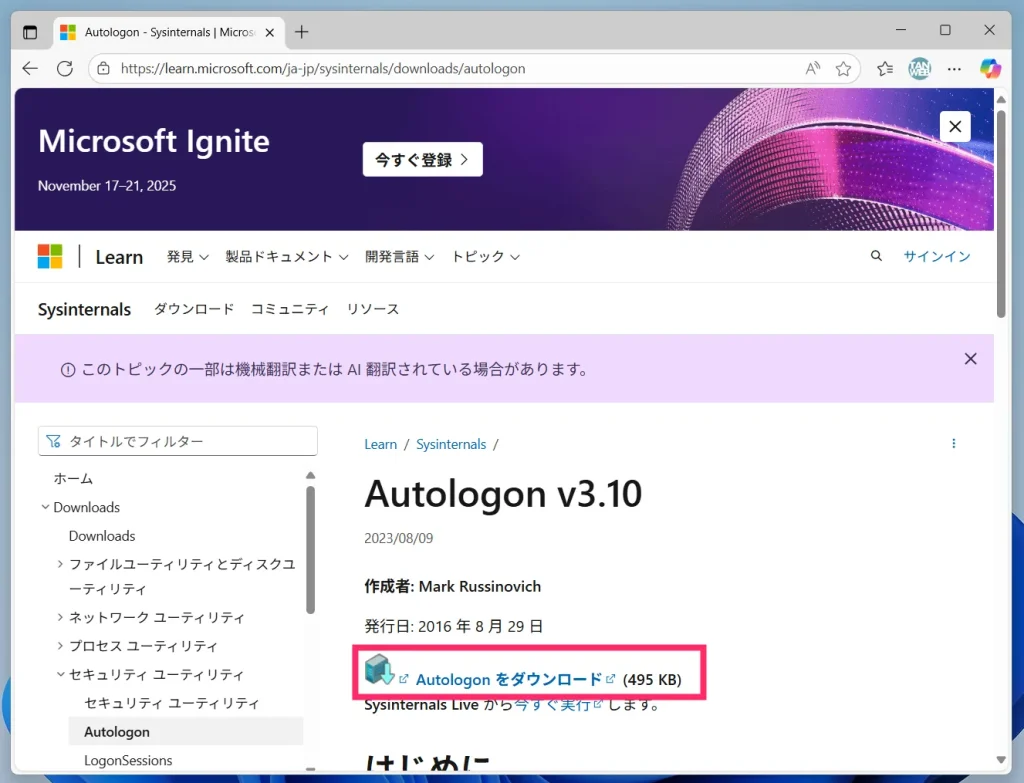The width and height of the screenshot is (1024, 783).
Task: Open the ダウンロード Sysinternals menu item
Action: click(194, 309)
